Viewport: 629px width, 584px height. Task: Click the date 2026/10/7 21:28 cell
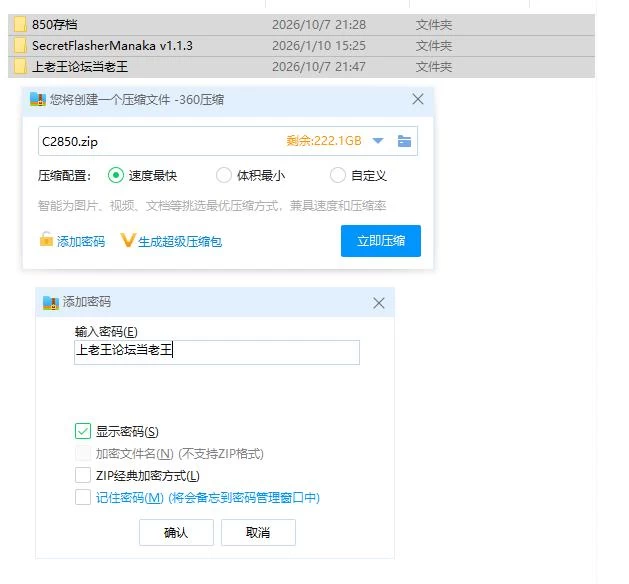[x=319, y=25]
